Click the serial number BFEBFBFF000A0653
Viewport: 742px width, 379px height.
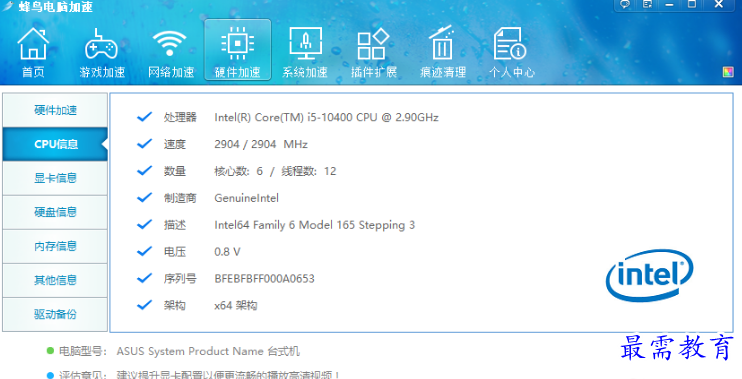pos(264,279)
